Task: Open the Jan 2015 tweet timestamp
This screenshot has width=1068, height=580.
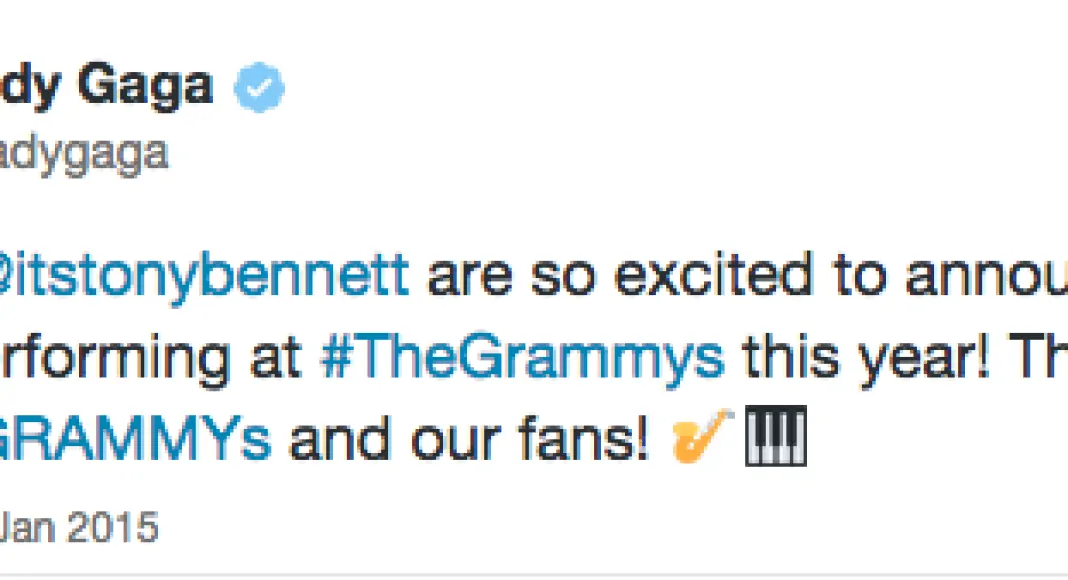Action: (79, 526)
